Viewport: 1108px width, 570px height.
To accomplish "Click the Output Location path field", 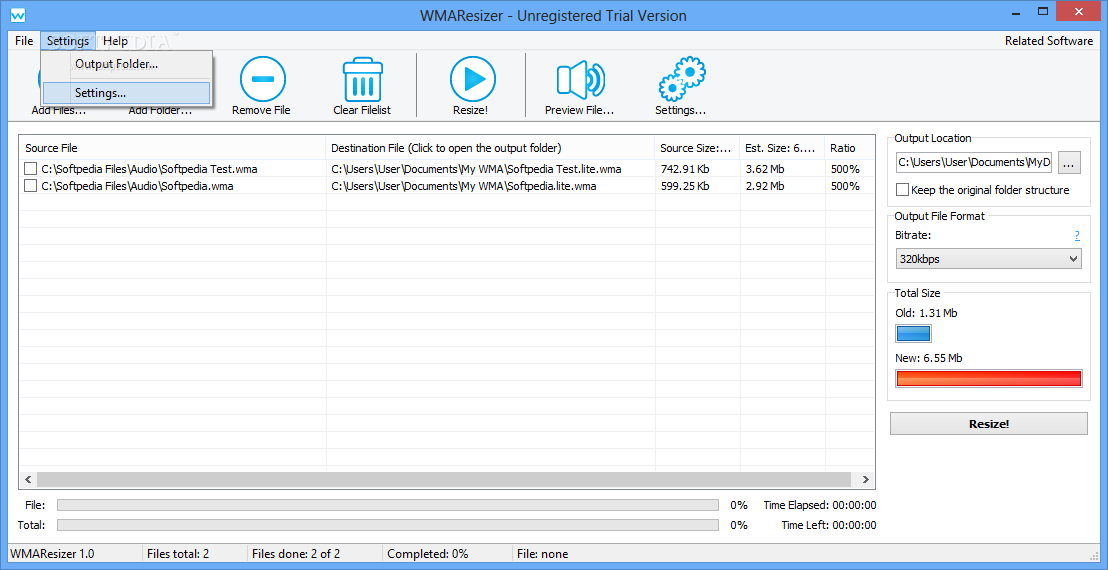I will point(974,162).
